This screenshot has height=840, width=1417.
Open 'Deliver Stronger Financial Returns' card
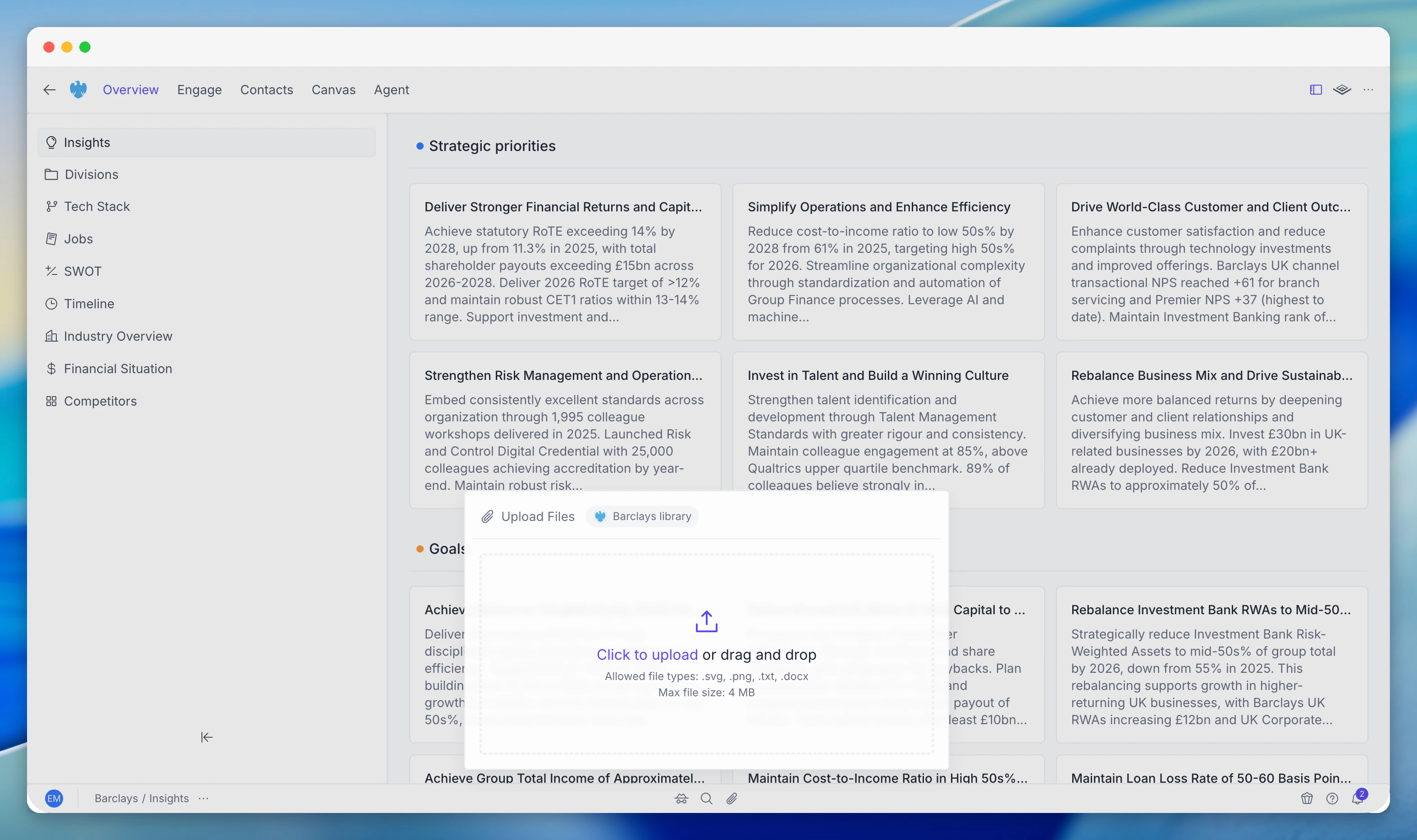point(565,261)
